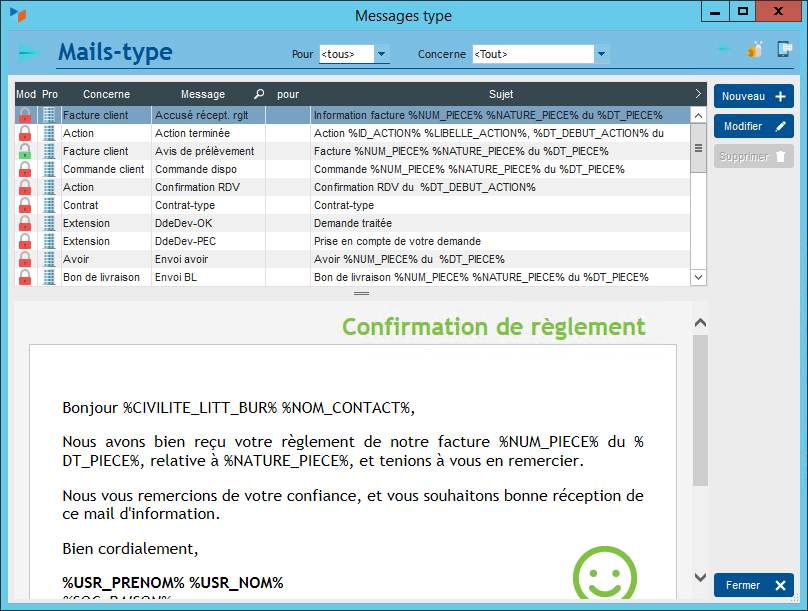
Task: Click the device message icon at top right
Action: pyautogui.click(x=785, y=49)
